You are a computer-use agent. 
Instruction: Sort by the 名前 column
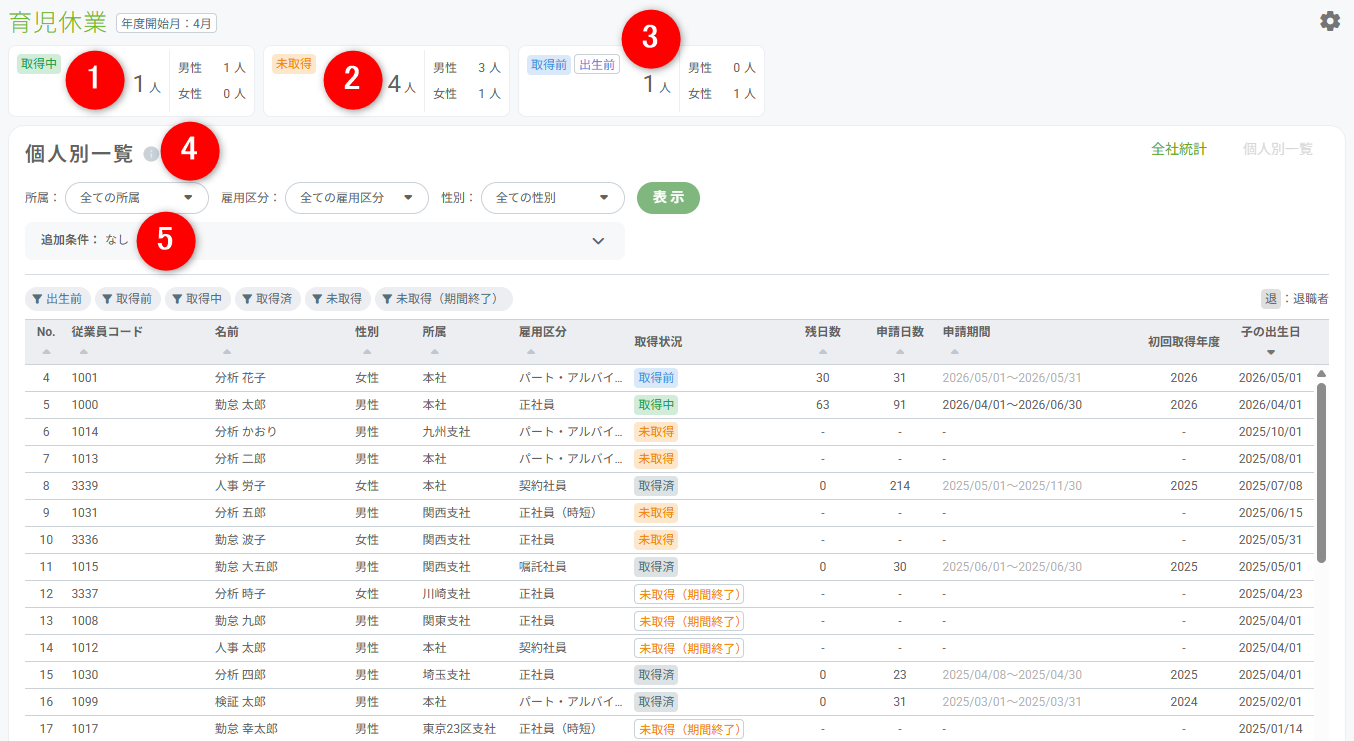coord(227,352)
